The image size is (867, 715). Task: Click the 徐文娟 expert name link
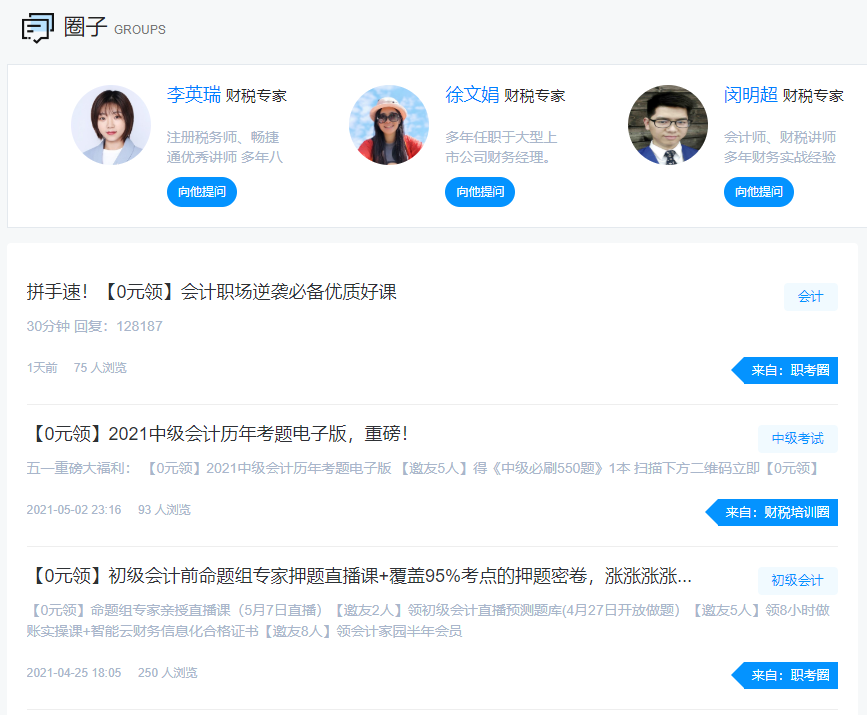[472, 95]
